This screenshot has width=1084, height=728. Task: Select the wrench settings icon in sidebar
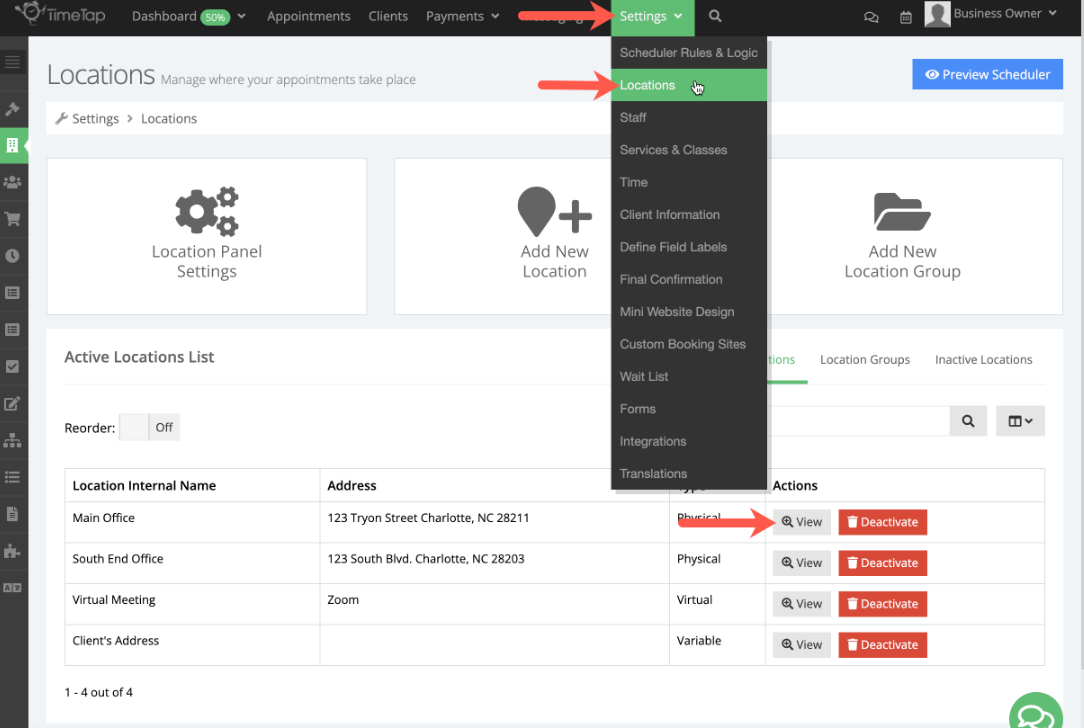click(13, 108)
